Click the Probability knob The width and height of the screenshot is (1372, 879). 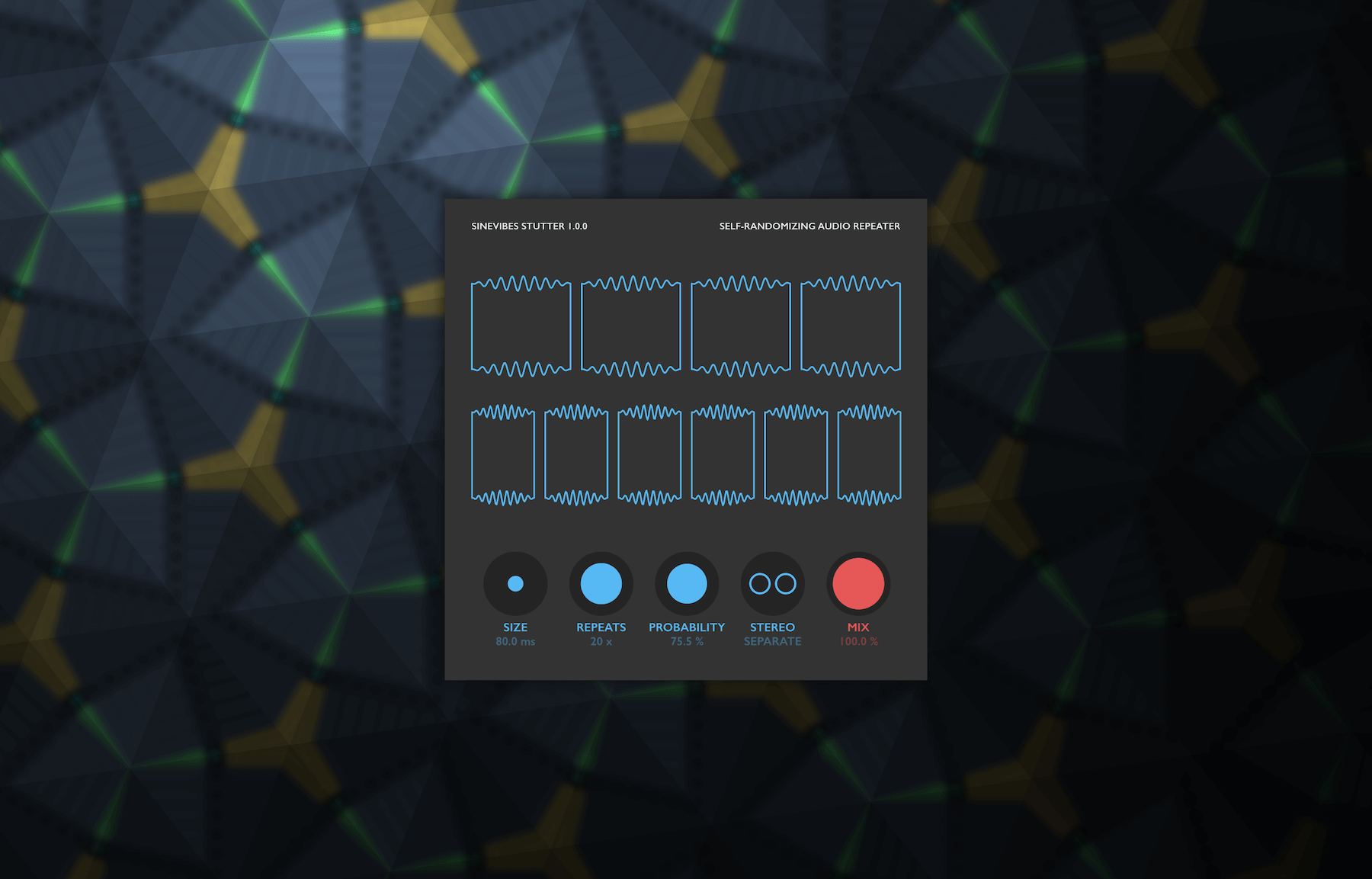tap(687, 584)
